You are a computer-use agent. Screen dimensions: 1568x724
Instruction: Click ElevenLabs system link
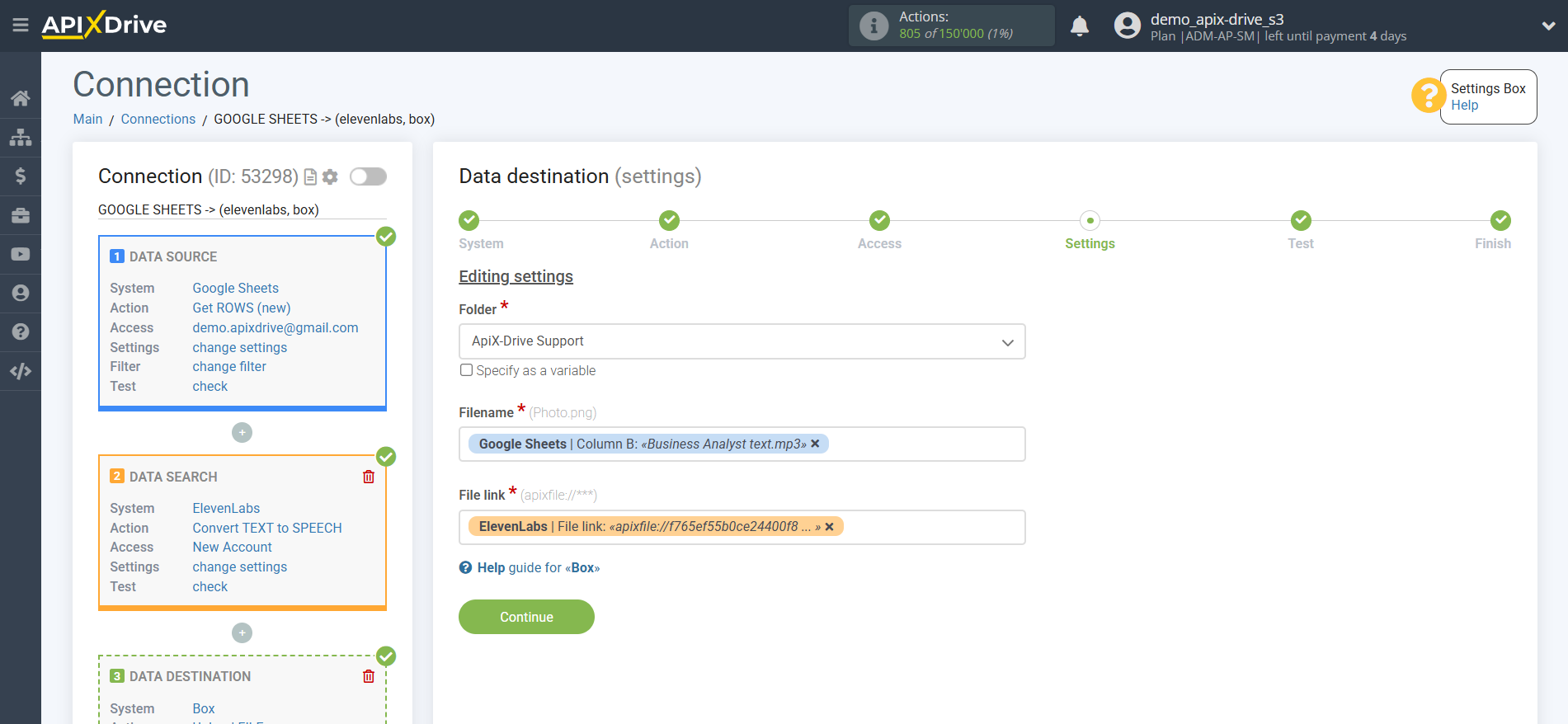coord(226,508)
